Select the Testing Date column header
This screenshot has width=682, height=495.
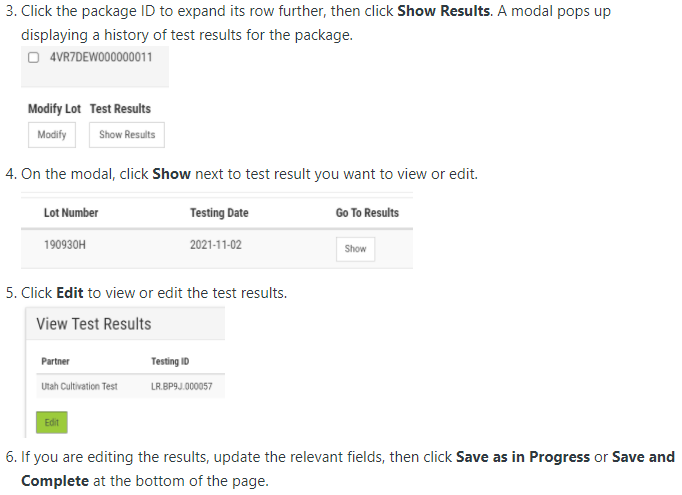pyautogui.click(x=219, y=213)
